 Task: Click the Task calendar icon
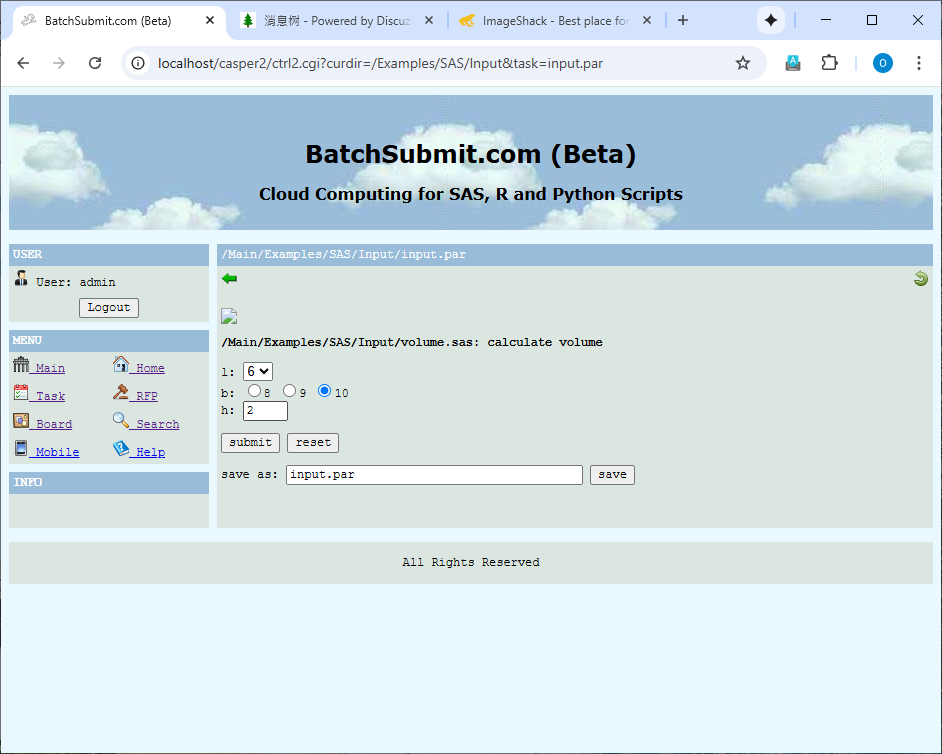click(21, 394)
